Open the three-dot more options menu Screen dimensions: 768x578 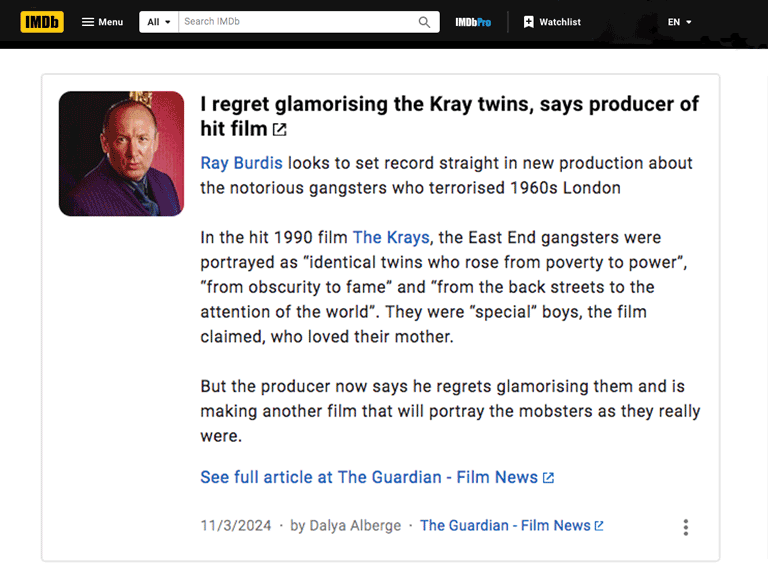point(685,527)
